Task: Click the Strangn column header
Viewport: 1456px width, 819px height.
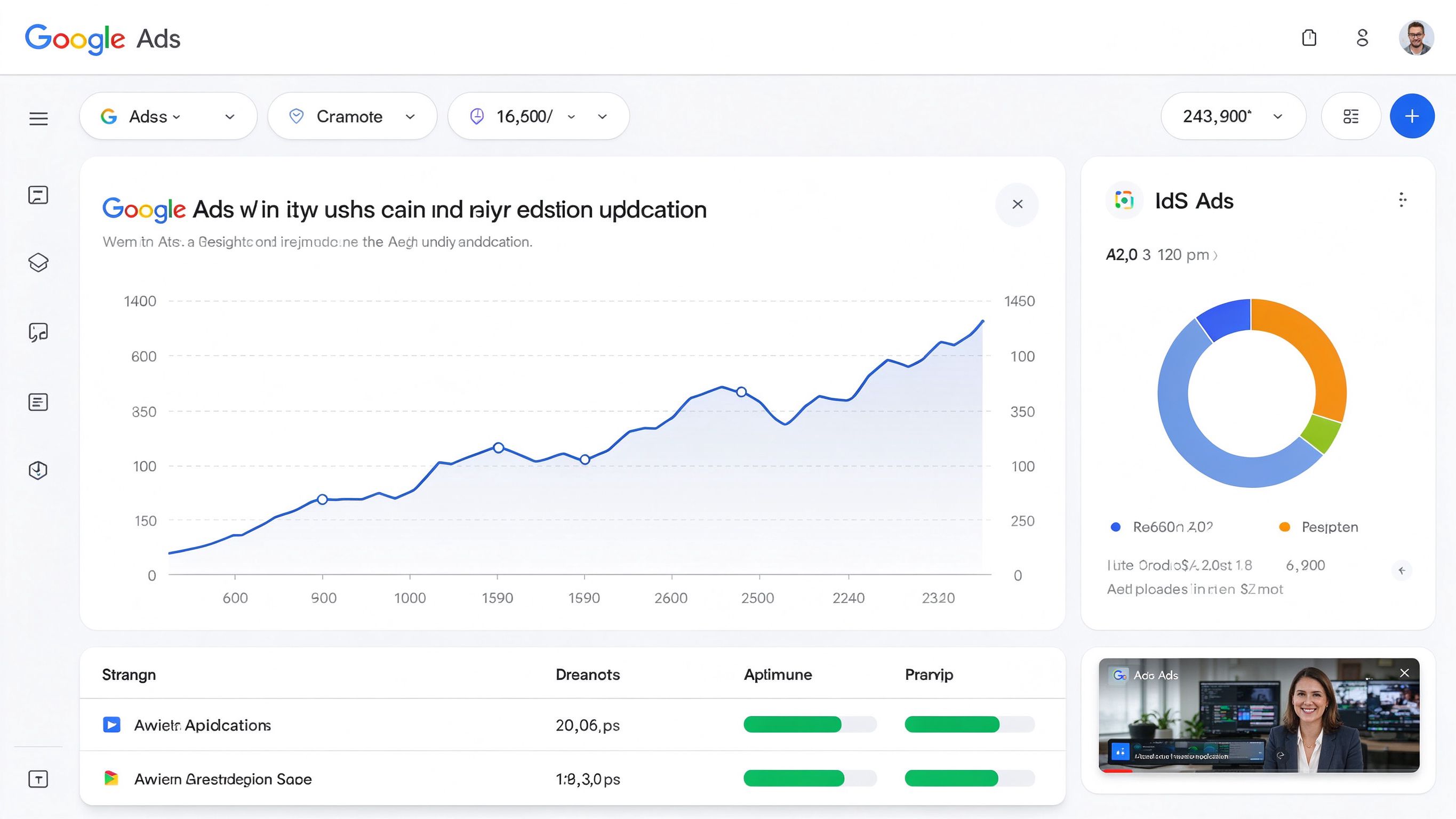Action: click(x=129, y=675)
